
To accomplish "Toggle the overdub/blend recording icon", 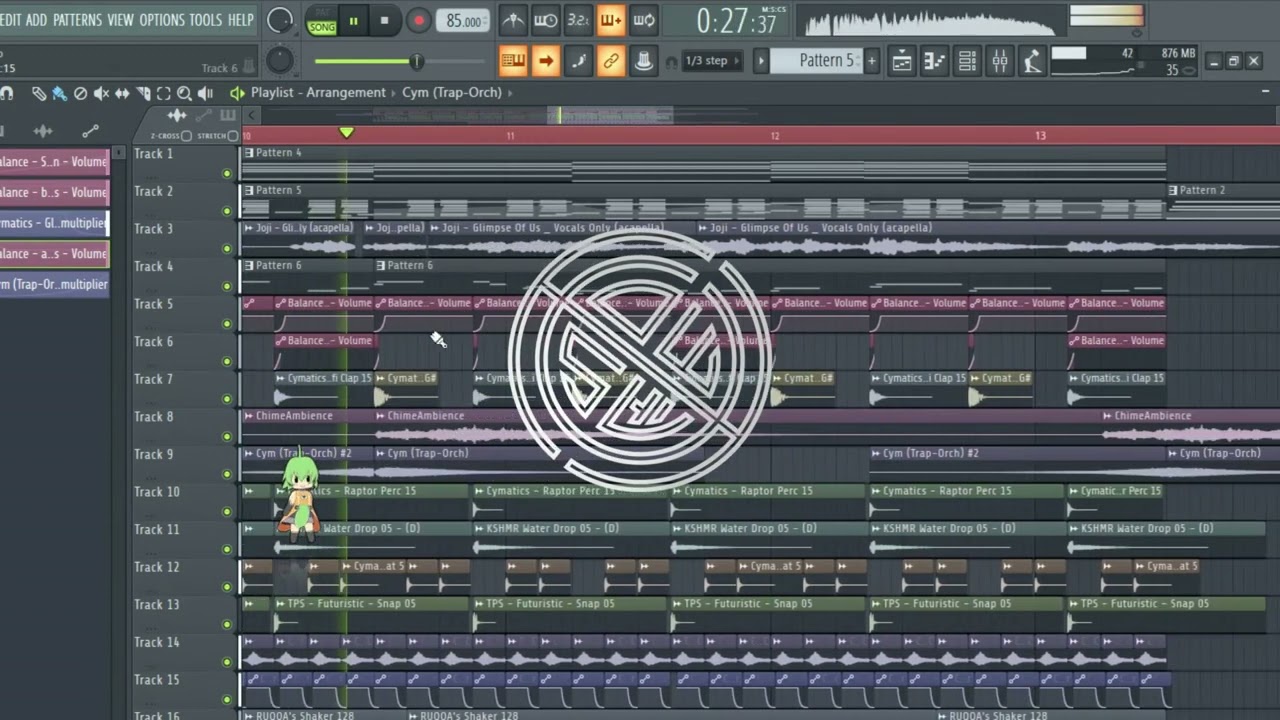I will pyautogui.click(x=611, y=20).
